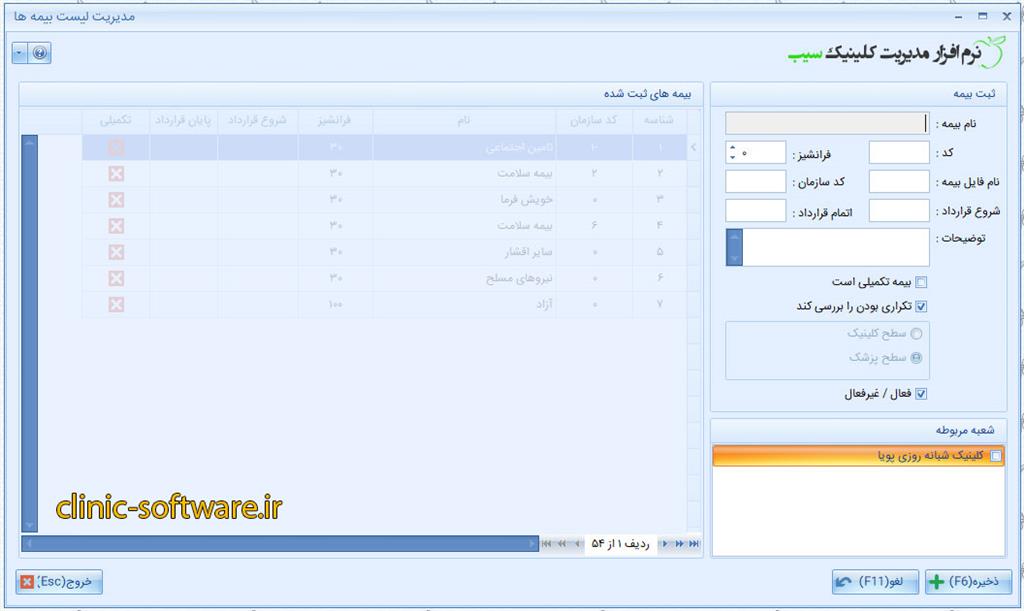Screen dimensions: 1024x611
Task: Click red X icon in آزاد row
Action: 116,304
